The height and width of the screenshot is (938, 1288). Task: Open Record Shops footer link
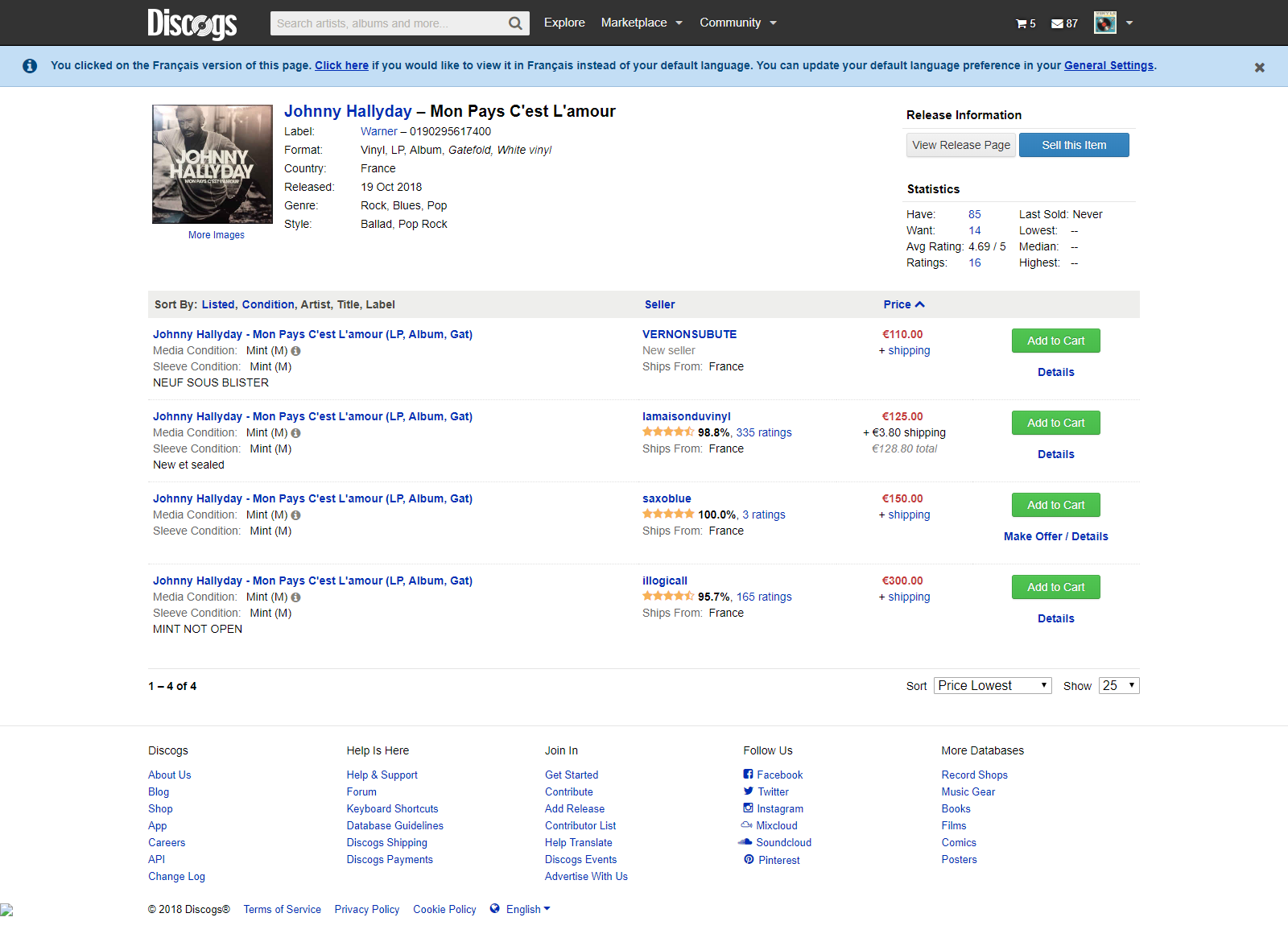[975, 775]
